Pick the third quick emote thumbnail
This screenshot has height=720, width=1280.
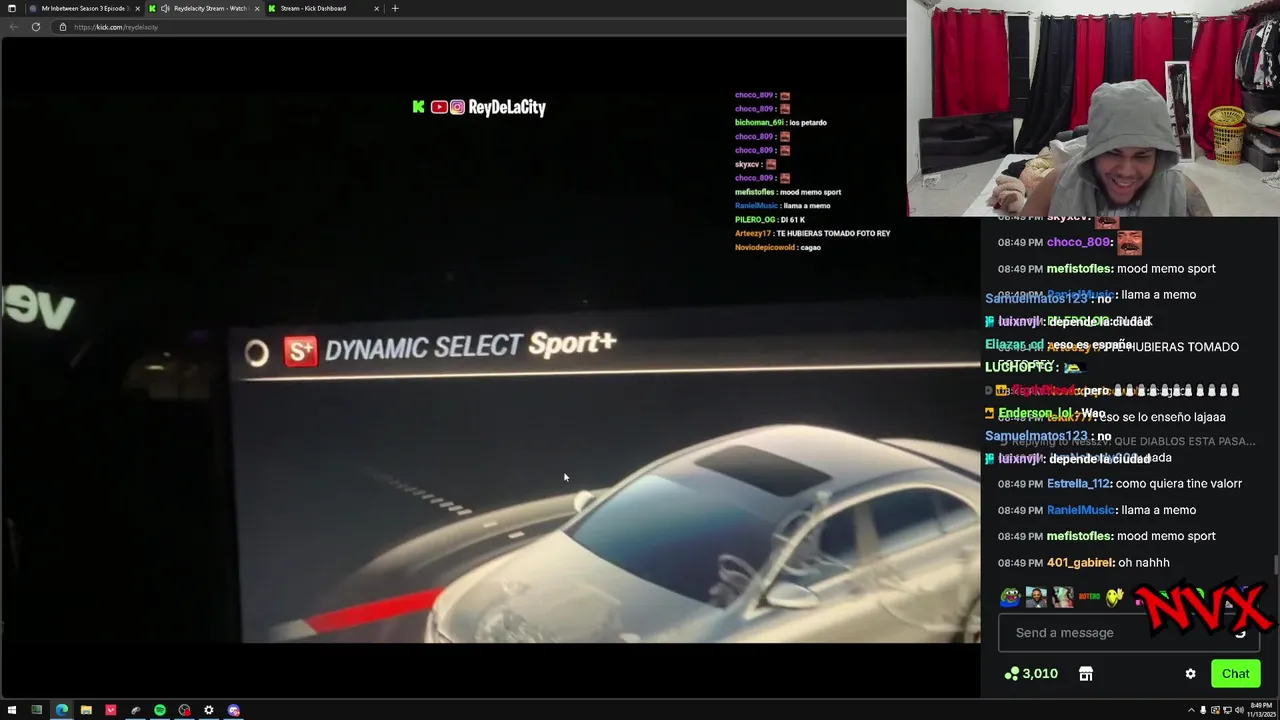tap(1062, 597)
